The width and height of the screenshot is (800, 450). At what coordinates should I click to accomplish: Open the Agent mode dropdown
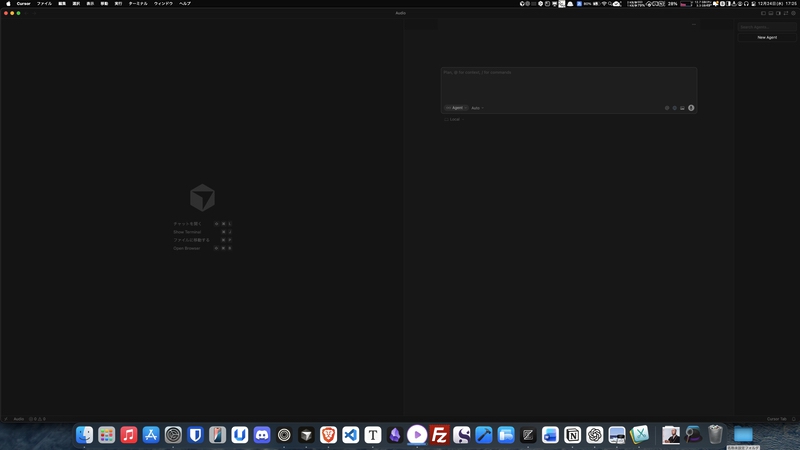[x=456, y=108]
